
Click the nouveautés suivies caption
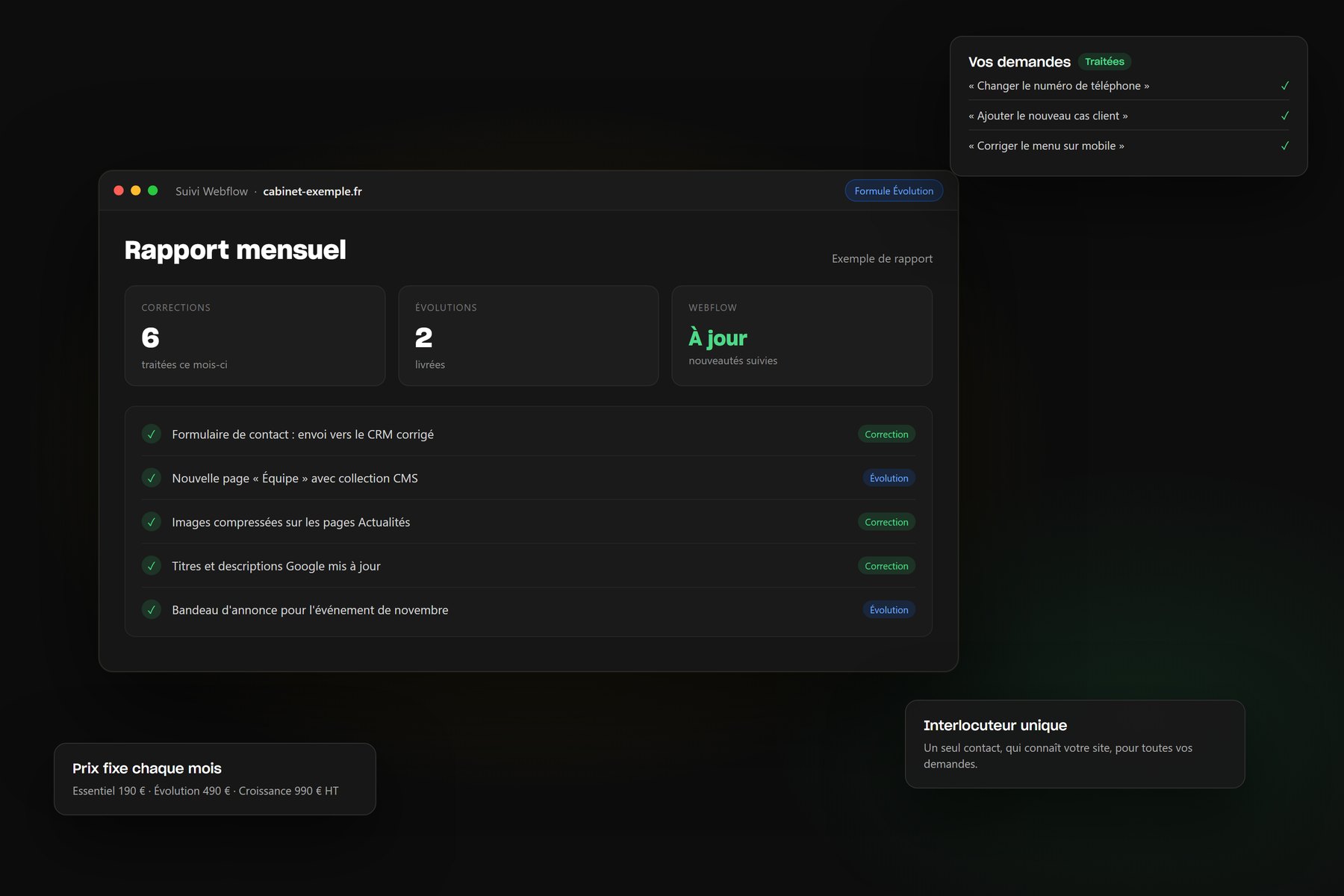click(x=732, y=361)
